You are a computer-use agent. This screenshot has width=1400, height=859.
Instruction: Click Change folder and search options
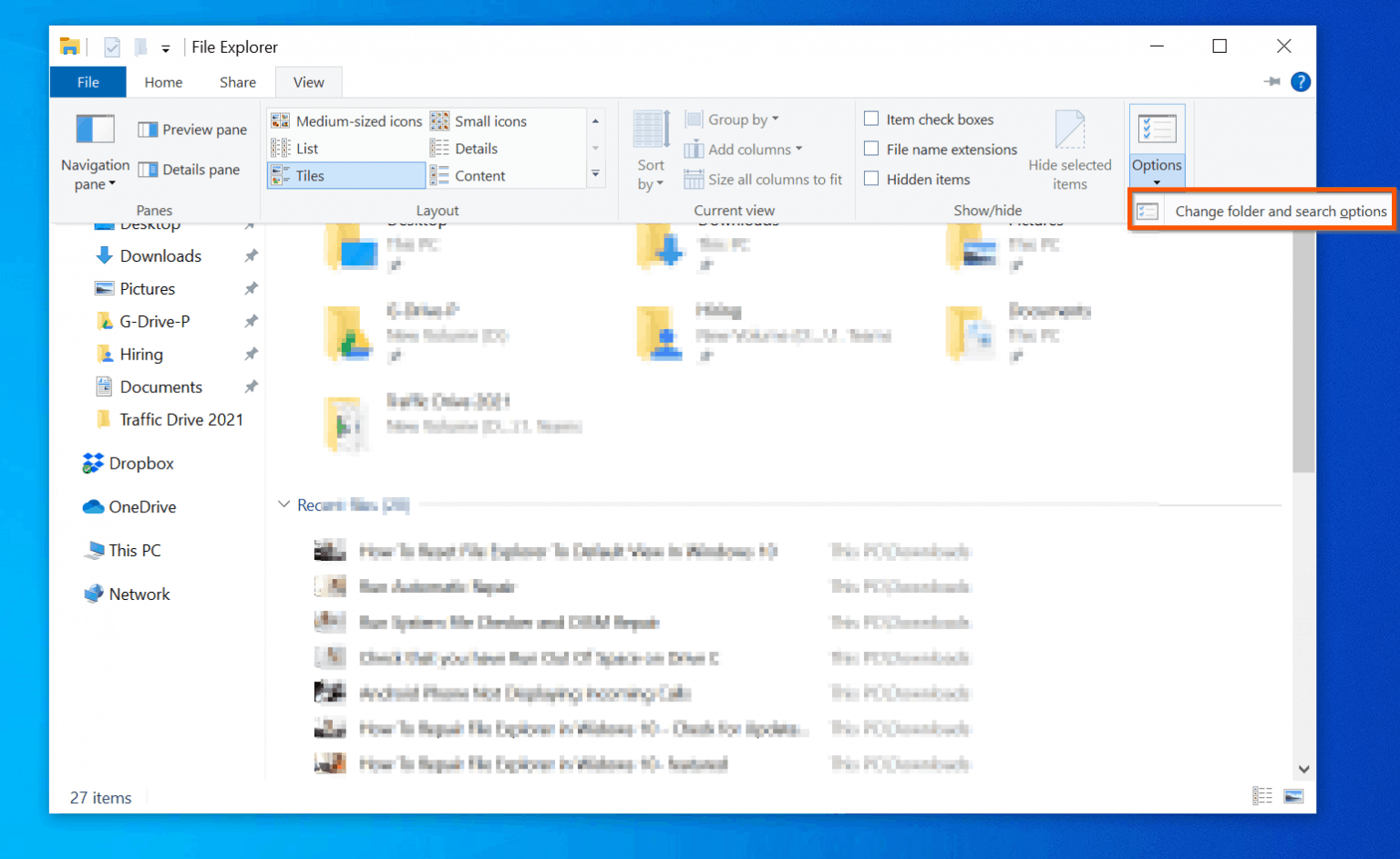pos(1280,210)
